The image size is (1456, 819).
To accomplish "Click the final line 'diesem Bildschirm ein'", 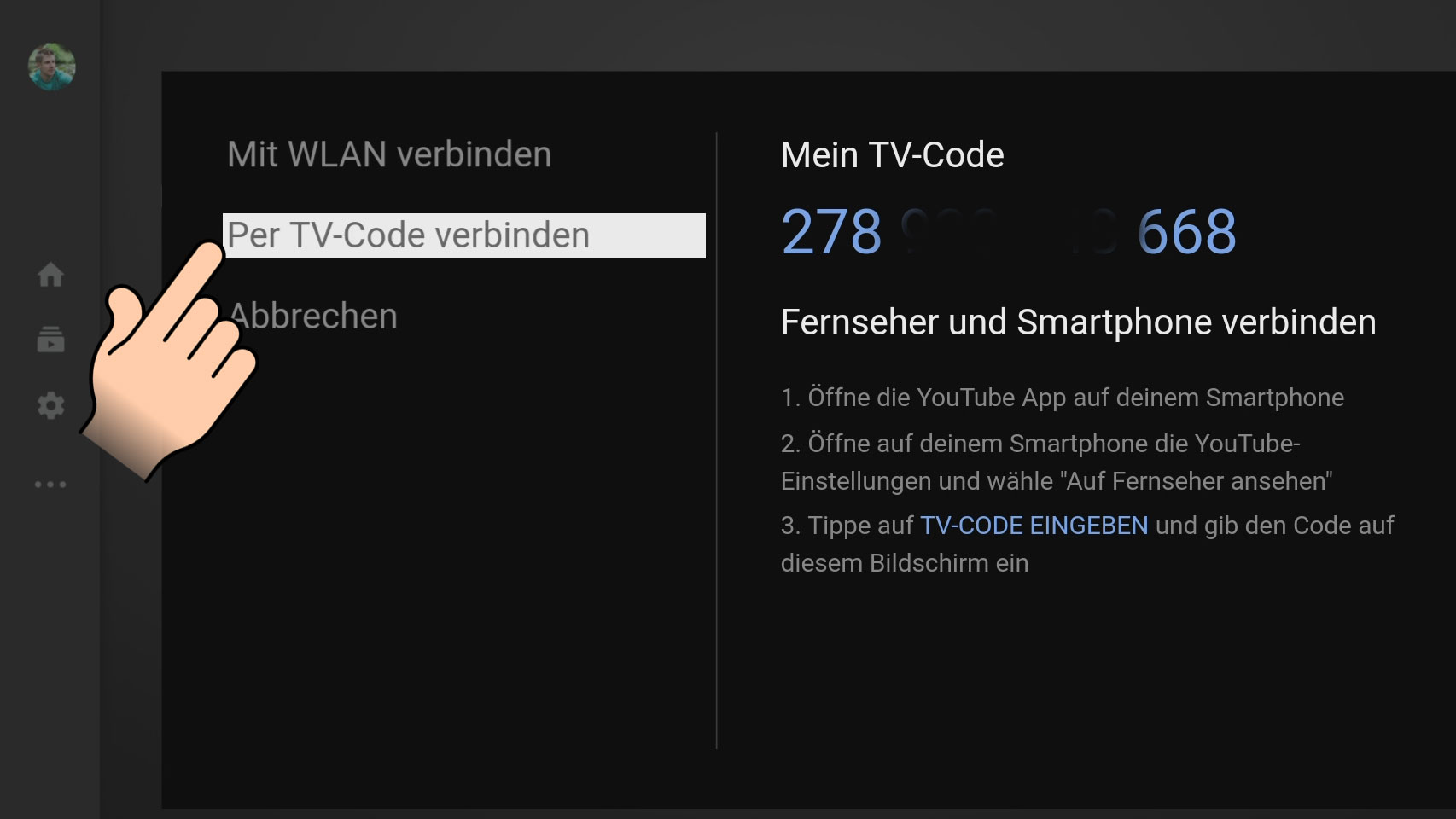I will click(x=904, y=563).
